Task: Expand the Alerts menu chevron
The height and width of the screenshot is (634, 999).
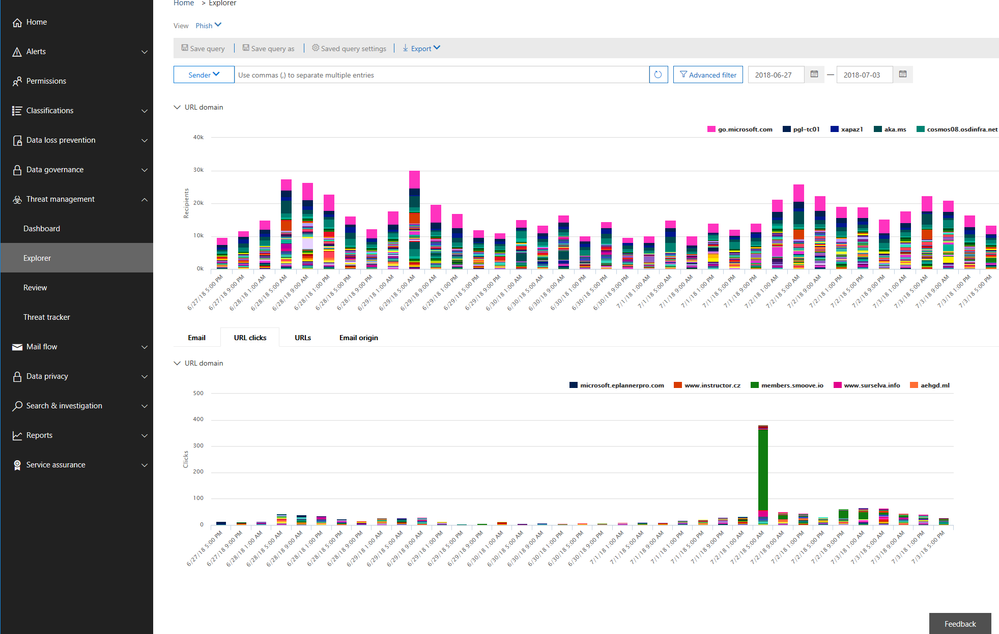Action: [144, 52]
